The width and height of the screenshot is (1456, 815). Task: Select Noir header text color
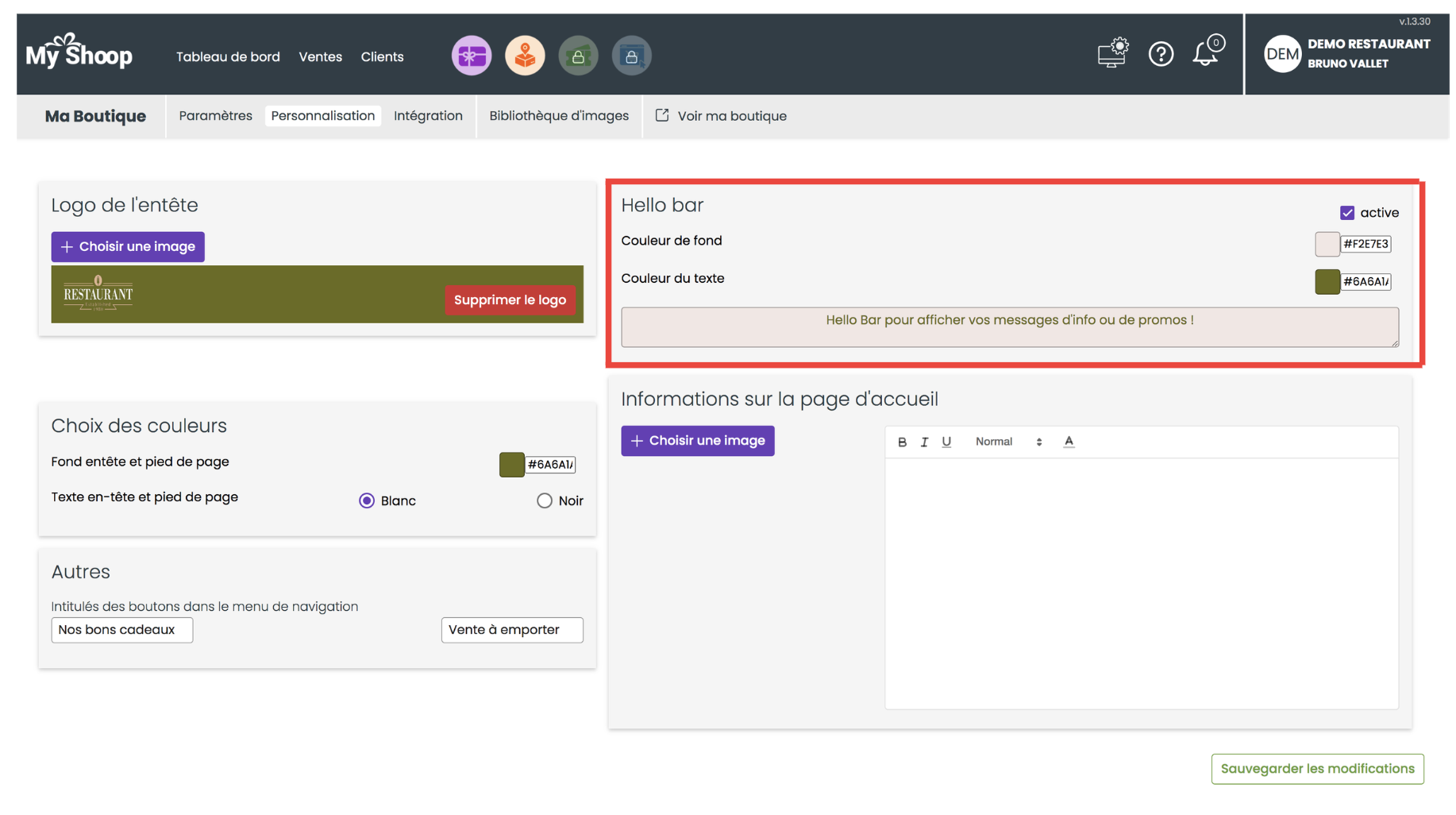pos(544,500)
